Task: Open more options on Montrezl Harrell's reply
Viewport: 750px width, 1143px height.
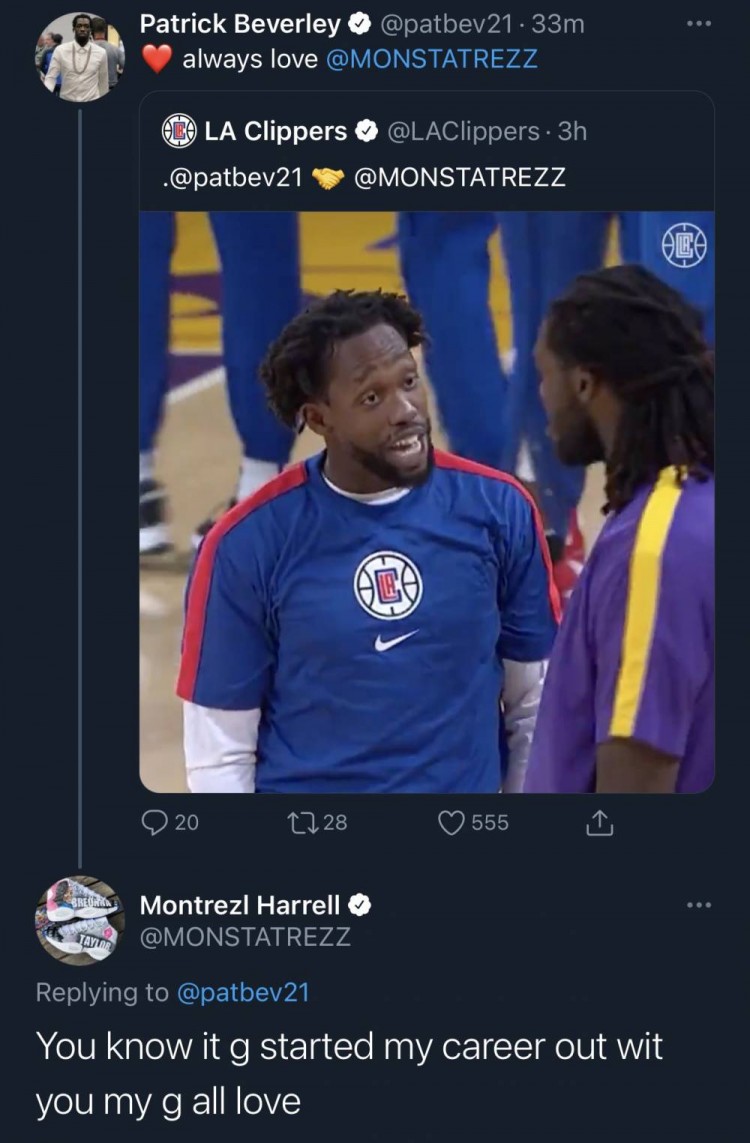Action: click(700, 906)
